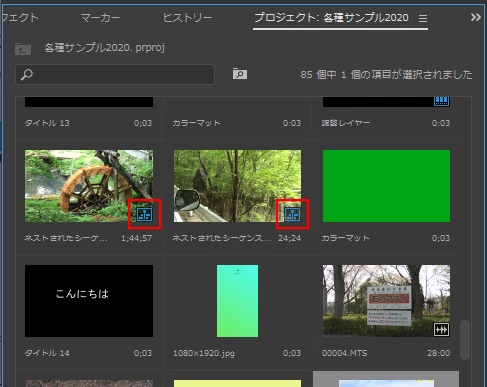Viewport: 487px width, 387px height.
Task: Select the yellow clip thumbnail at bottom
Action: pyautogui.click(x=237, y=383)
